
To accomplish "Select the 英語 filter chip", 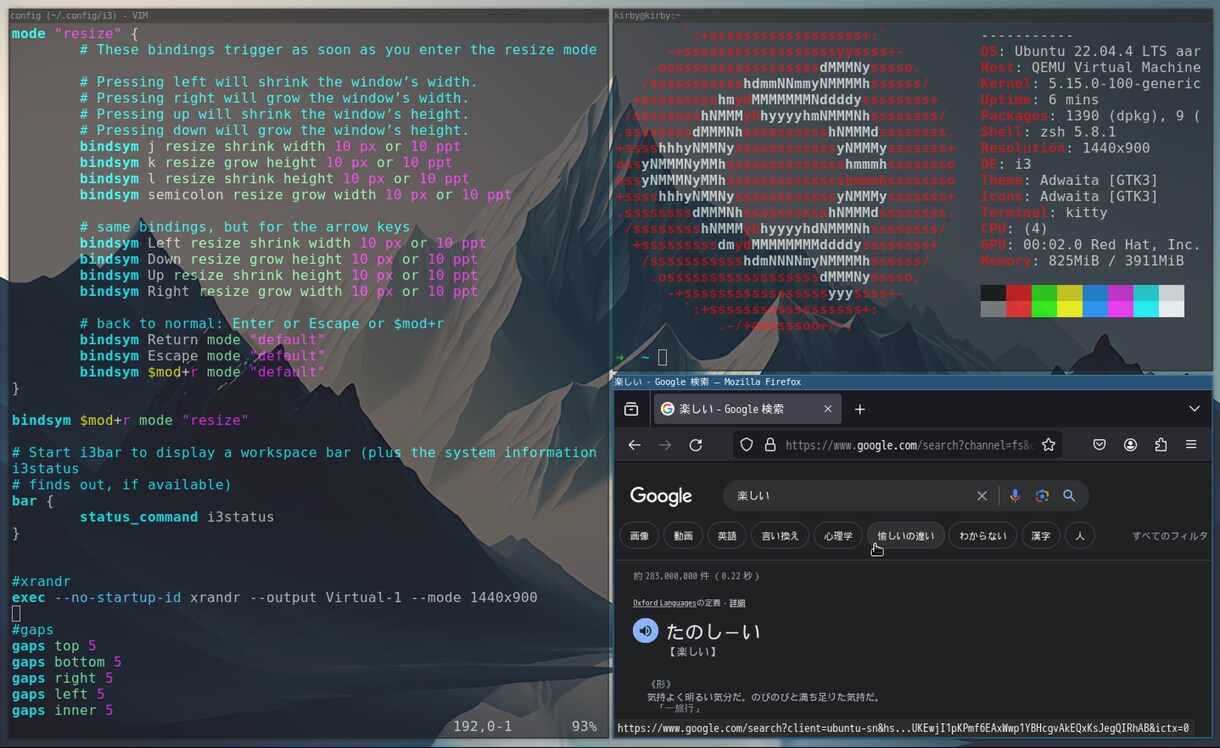I will 727,536.
